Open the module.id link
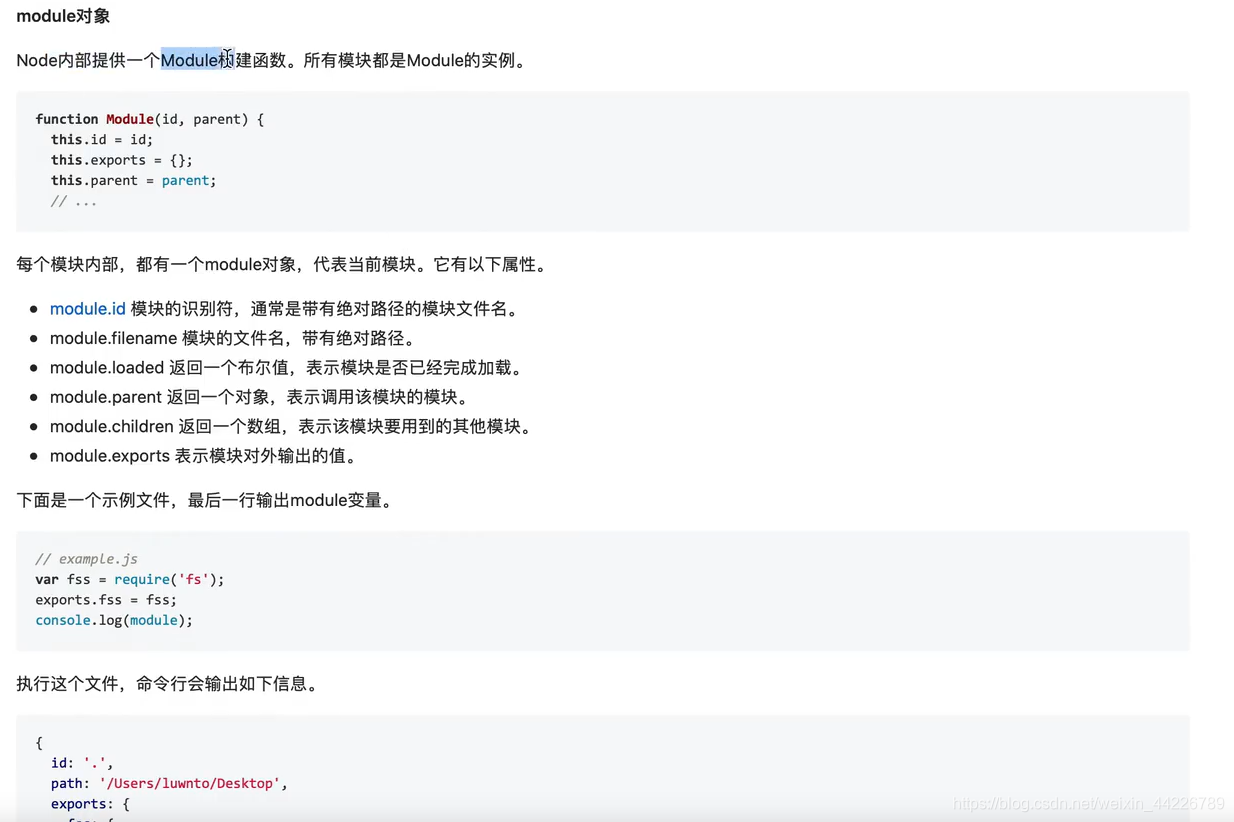This screenshot has width=1234, height=822. pyautogui.click(x=88, y=309)
